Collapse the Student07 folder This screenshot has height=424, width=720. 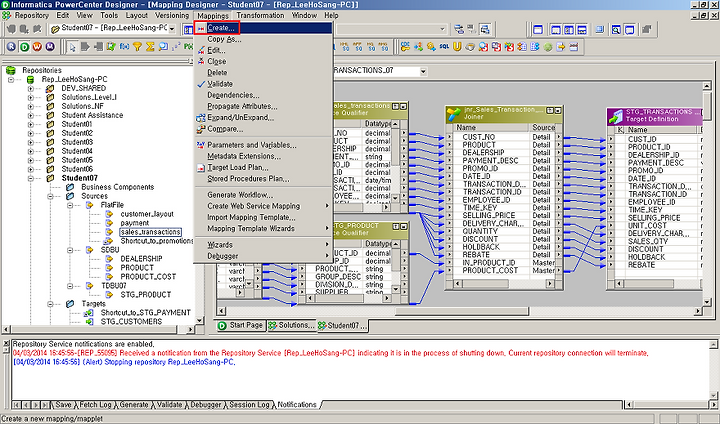point(30,178)
